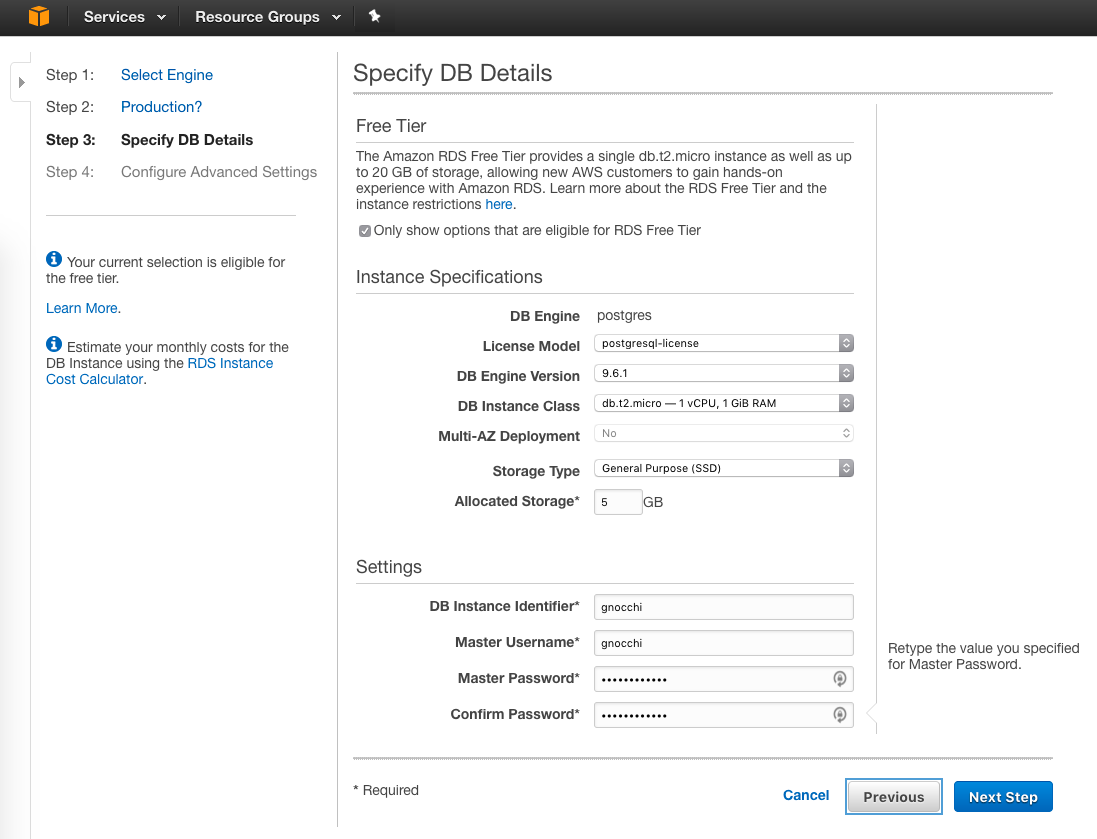This screenshot has height=839, width=1097.
Task: Open the Storage Type dropdown
Action: coord(723,468)
